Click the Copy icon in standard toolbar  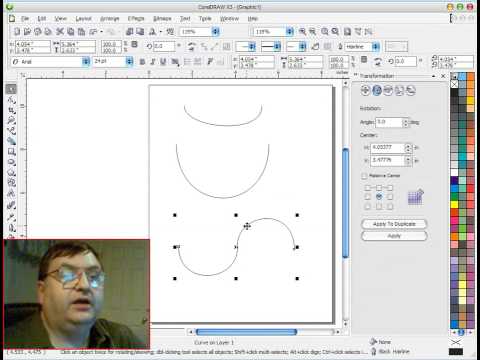coord(70,32)
